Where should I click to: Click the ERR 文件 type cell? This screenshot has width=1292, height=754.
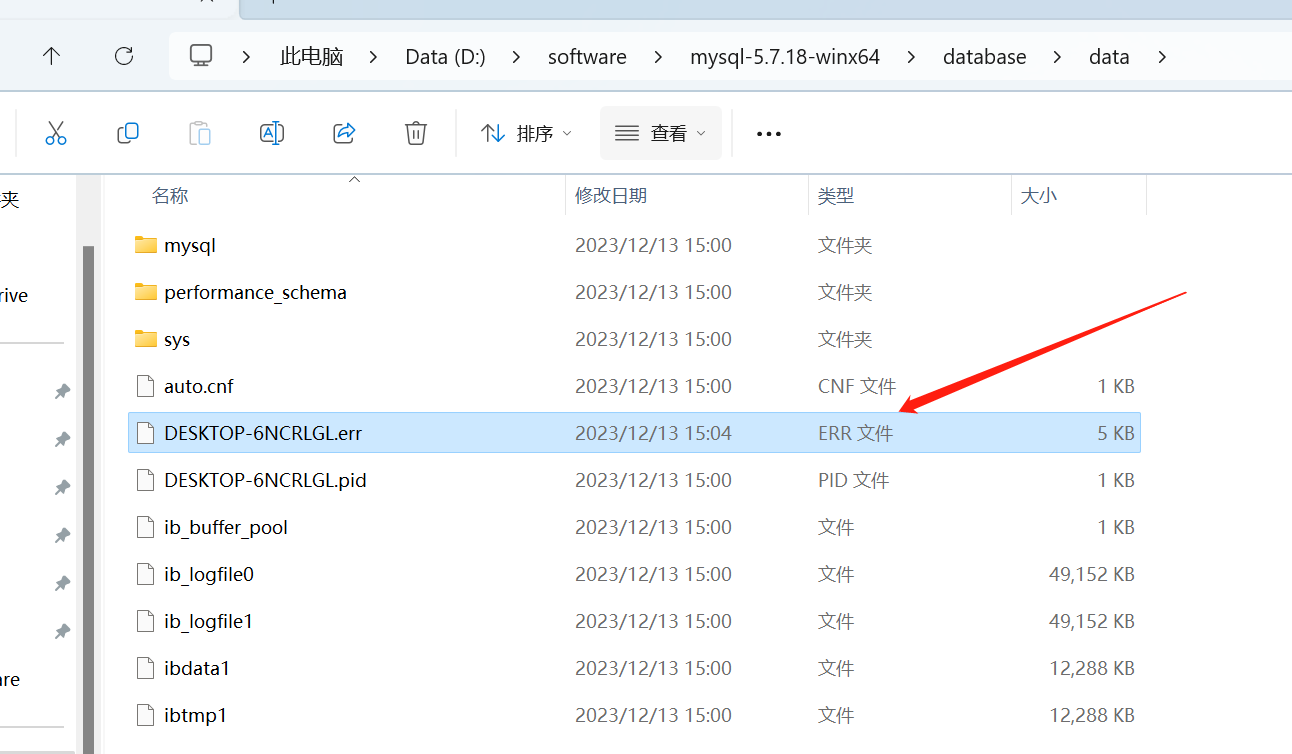tap(855, 433)
